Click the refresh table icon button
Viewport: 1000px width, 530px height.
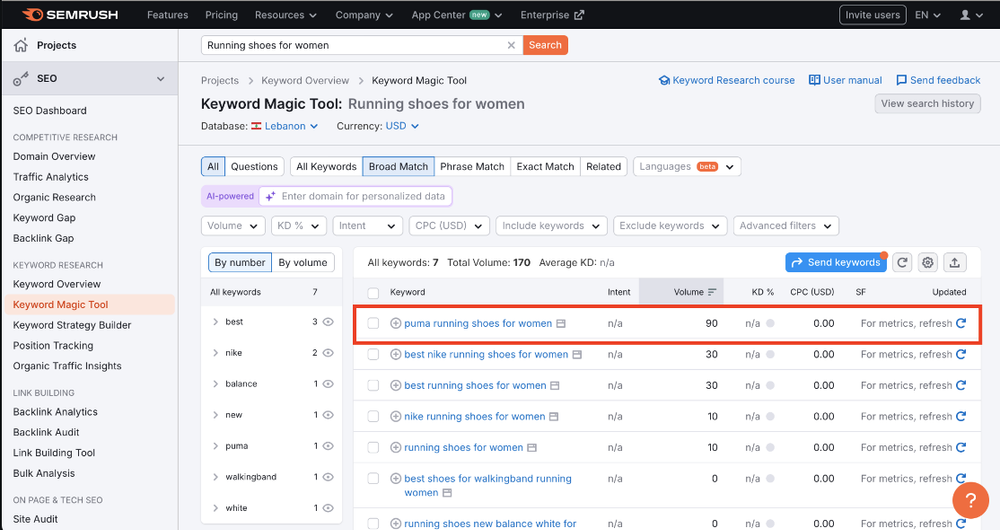(902, 262)
